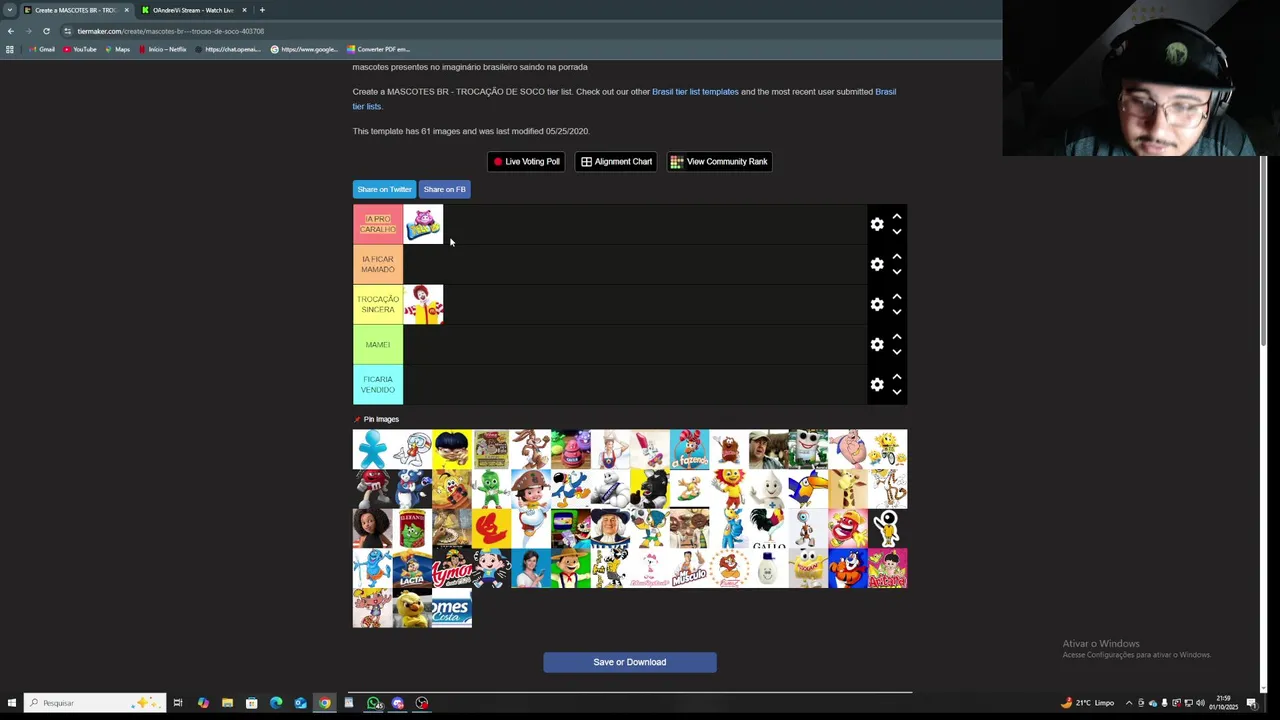Open a new browser tab

click(262, 10)
